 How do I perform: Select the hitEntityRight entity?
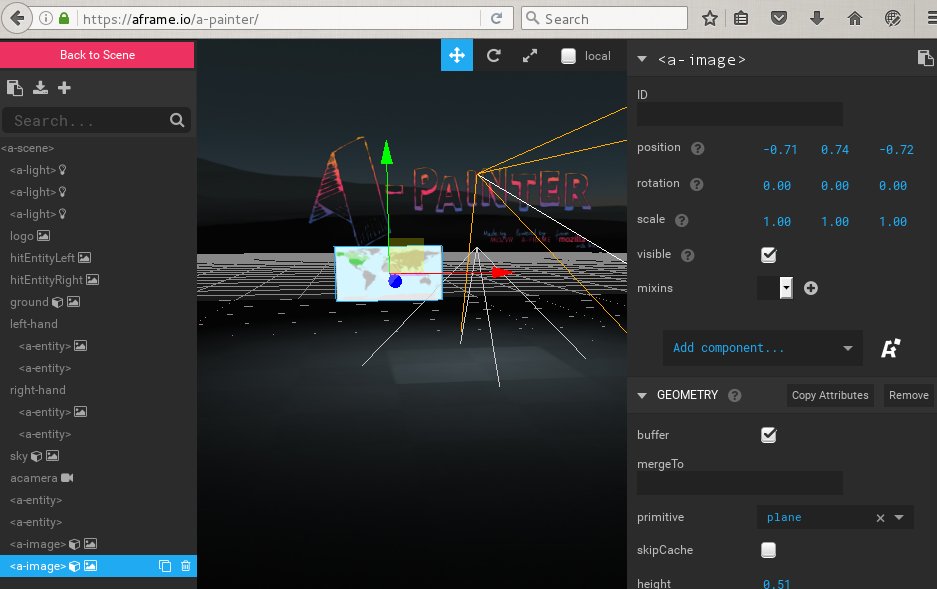47,280
